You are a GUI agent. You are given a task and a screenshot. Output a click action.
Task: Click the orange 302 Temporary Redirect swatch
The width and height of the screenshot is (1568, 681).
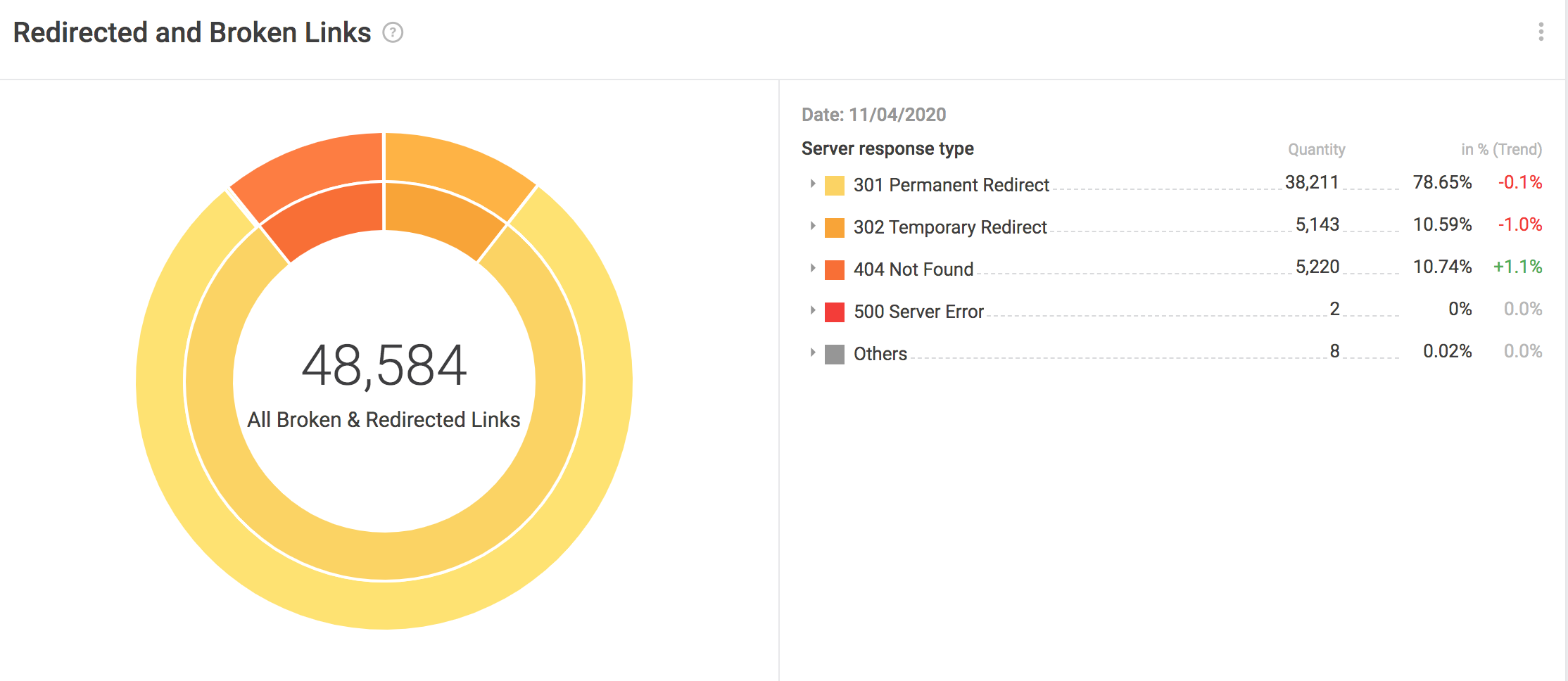click(834, 228)
